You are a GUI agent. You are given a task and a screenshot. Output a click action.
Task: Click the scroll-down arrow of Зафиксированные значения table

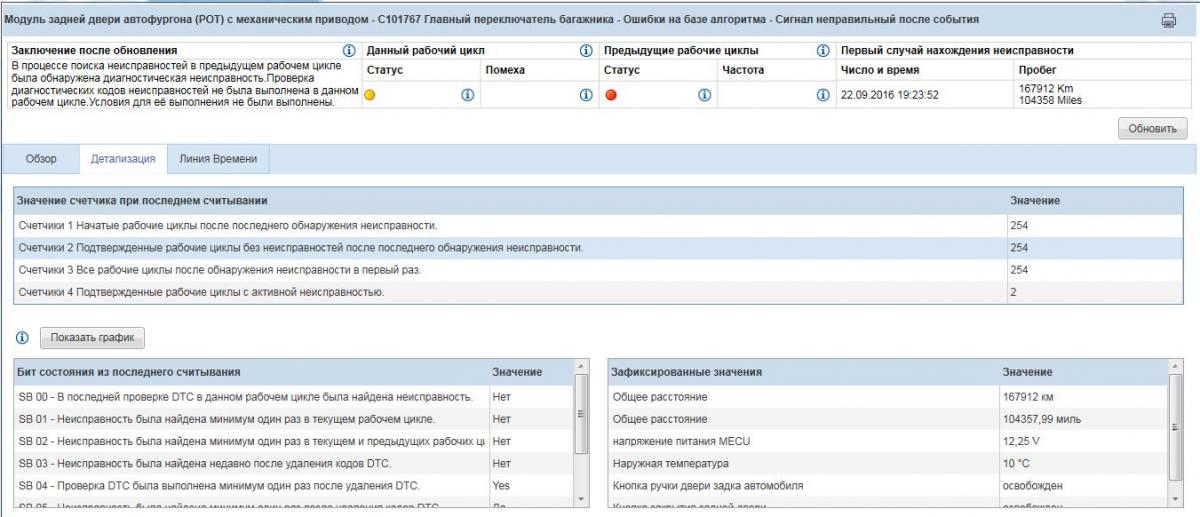[x=1175, y=497]
